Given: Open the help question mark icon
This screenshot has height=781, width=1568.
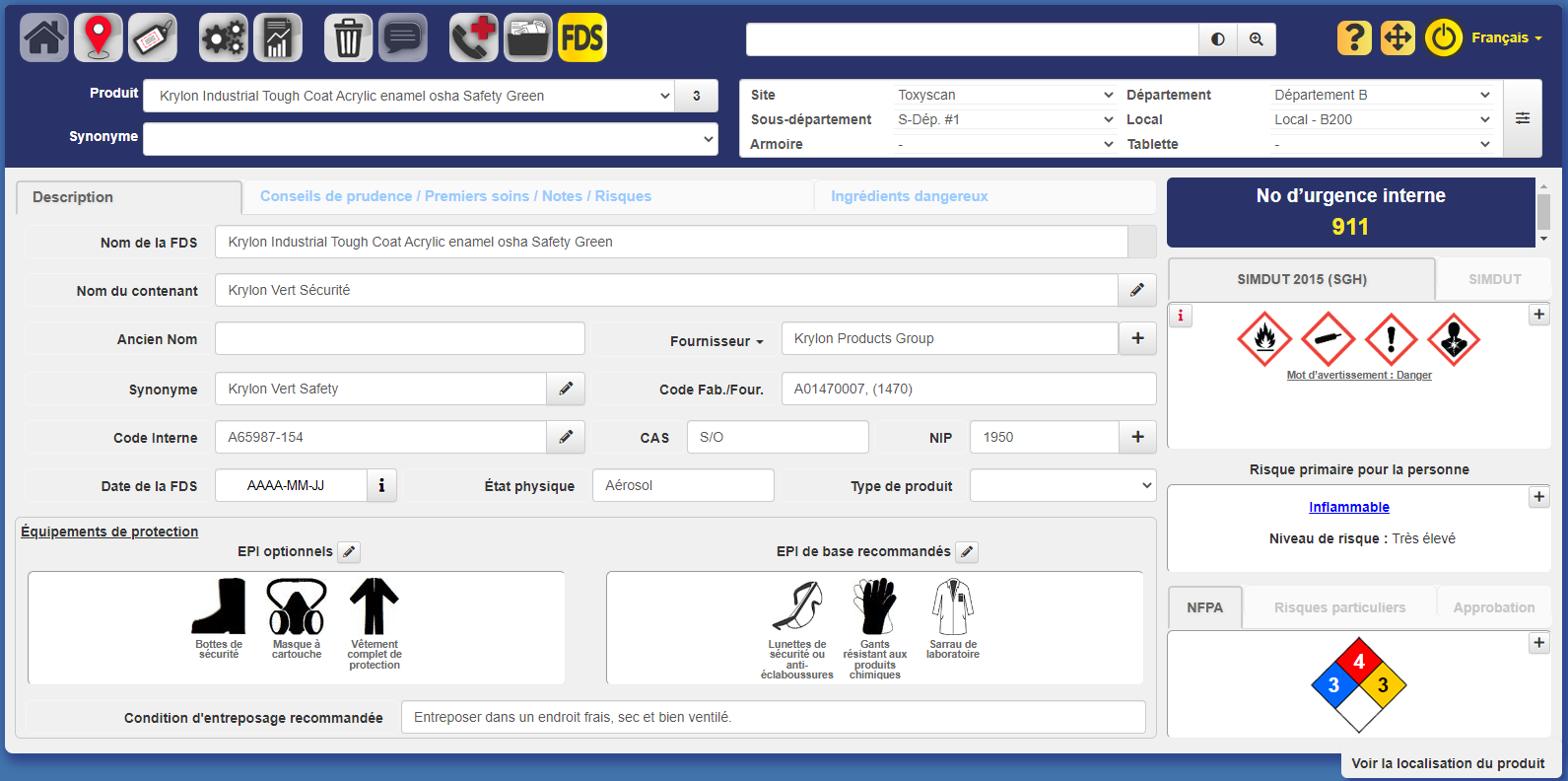Looking at the screenshot, I should pos(1354,37).
